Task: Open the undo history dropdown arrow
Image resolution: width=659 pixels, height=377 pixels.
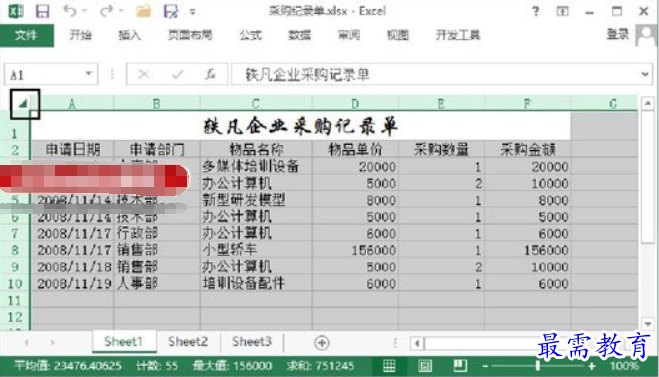Action: [x=84, y=11]
